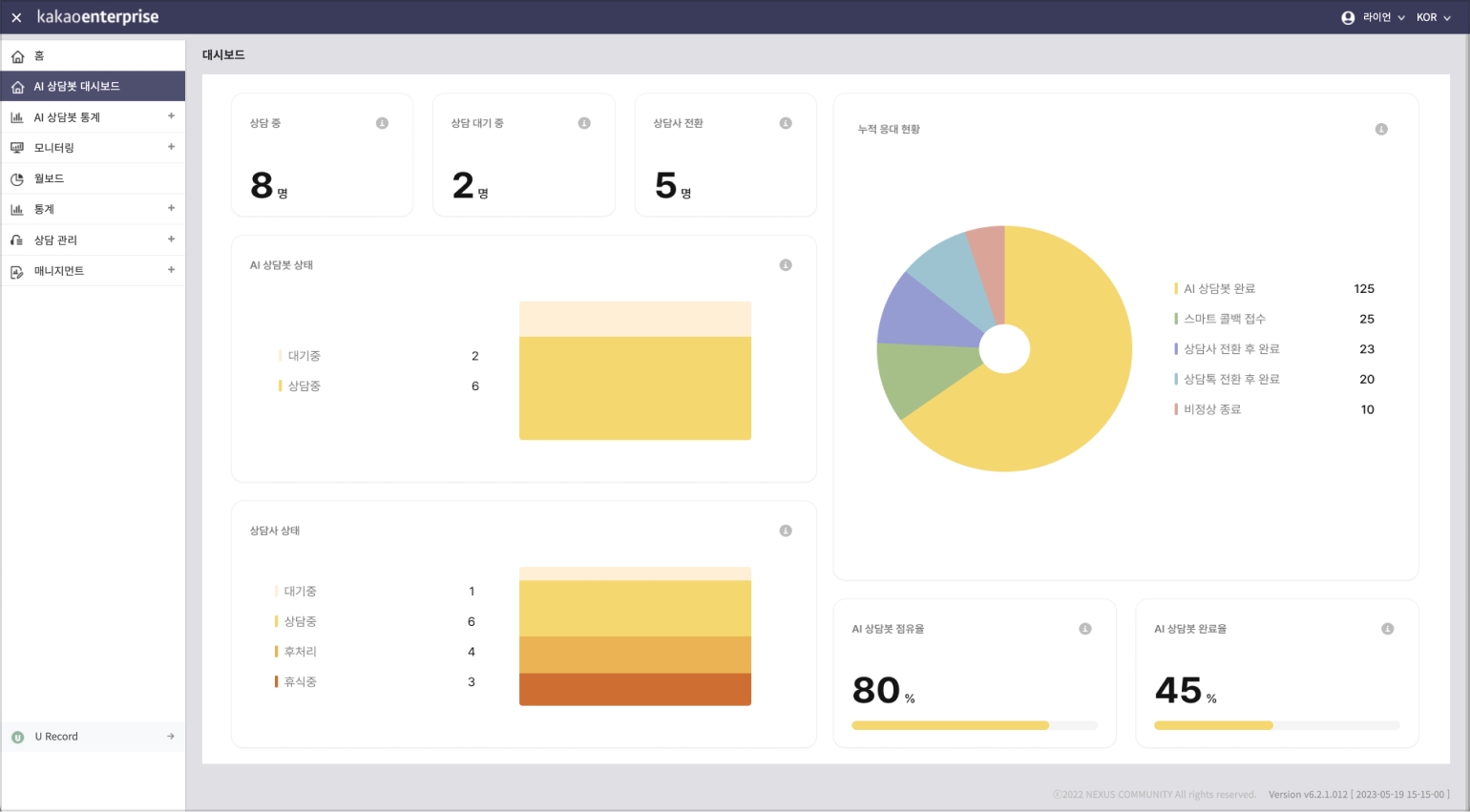This screenshot has height=812, width=1470.
Task: Click info icon on 상담사 전환 card
Action: pyautogui.click(x=786, y=123)
